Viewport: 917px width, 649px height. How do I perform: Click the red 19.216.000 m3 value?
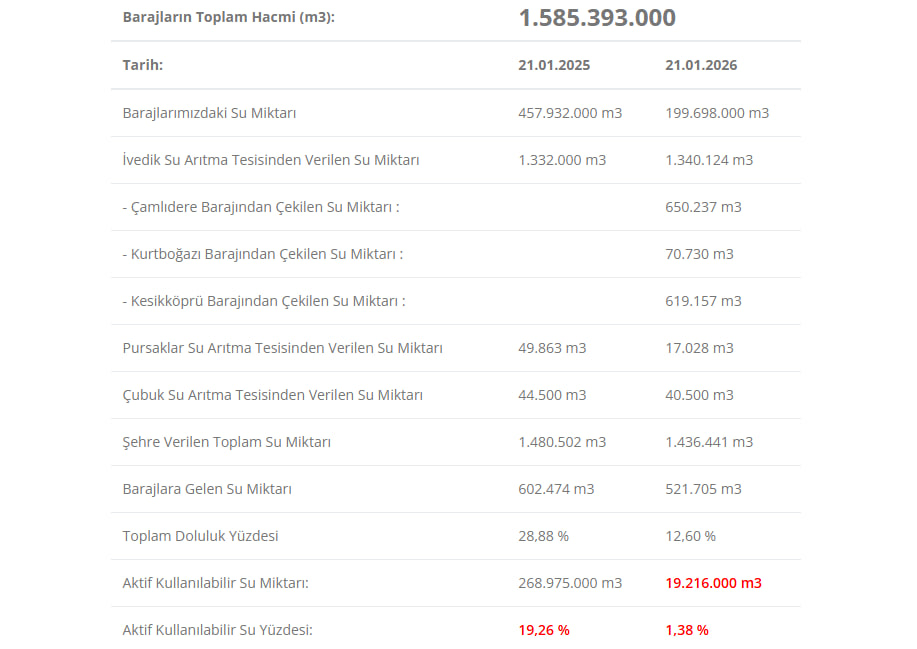[x=713, y=583]
